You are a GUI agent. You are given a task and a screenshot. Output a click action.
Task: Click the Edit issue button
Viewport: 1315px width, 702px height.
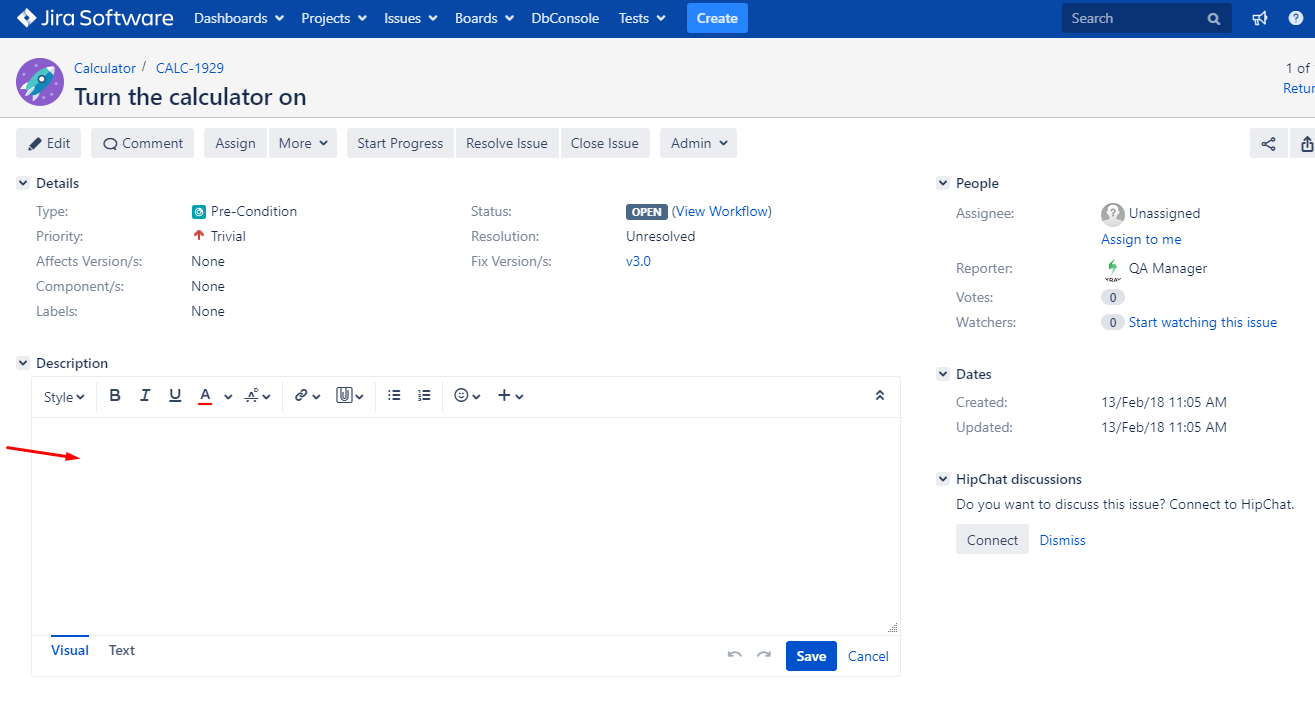coord(48,143)
